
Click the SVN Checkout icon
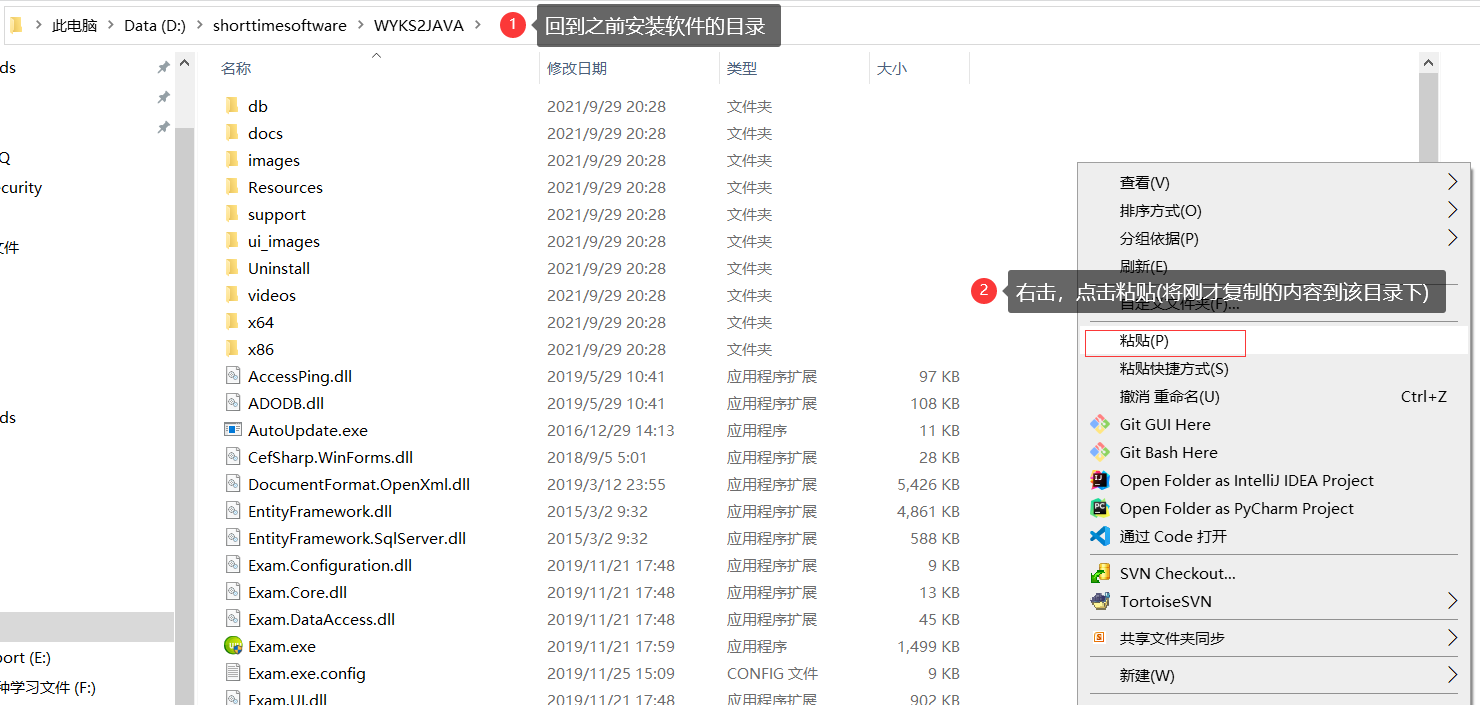pyautogui.click(x=1100, y=573)
